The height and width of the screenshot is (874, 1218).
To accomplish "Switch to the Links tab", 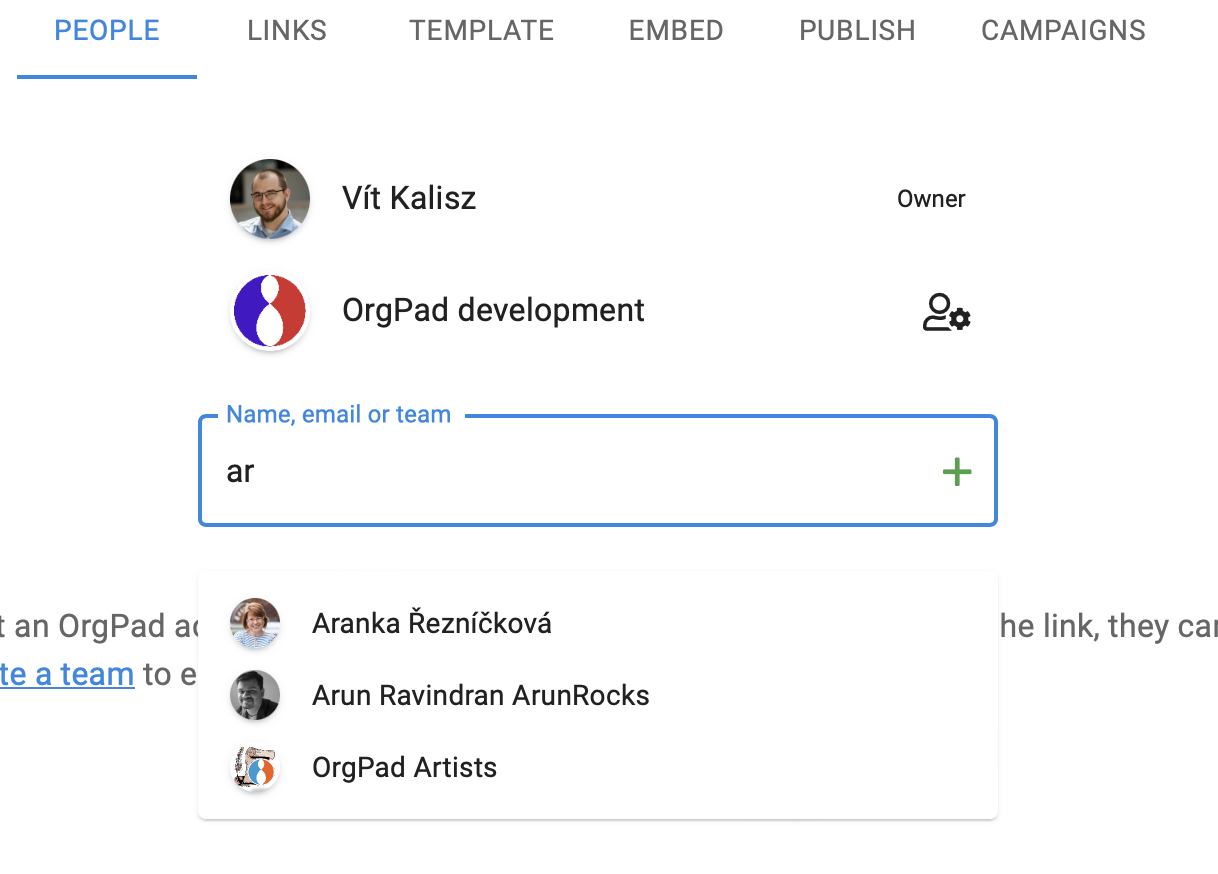I will 287,31.
